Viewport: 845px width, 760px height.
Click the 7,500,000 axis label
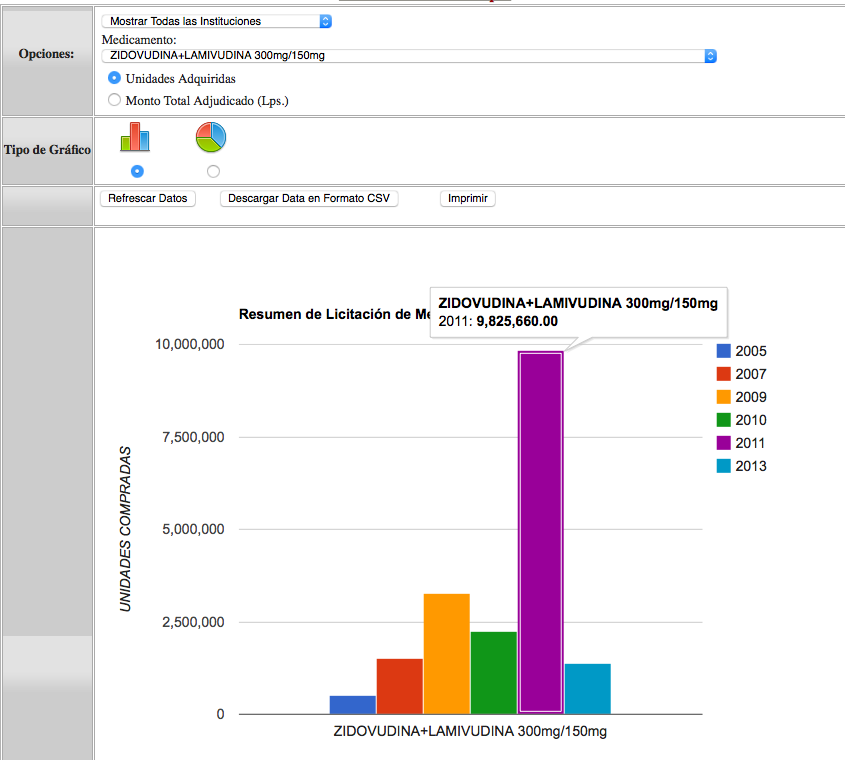click(x=193, y=437)
